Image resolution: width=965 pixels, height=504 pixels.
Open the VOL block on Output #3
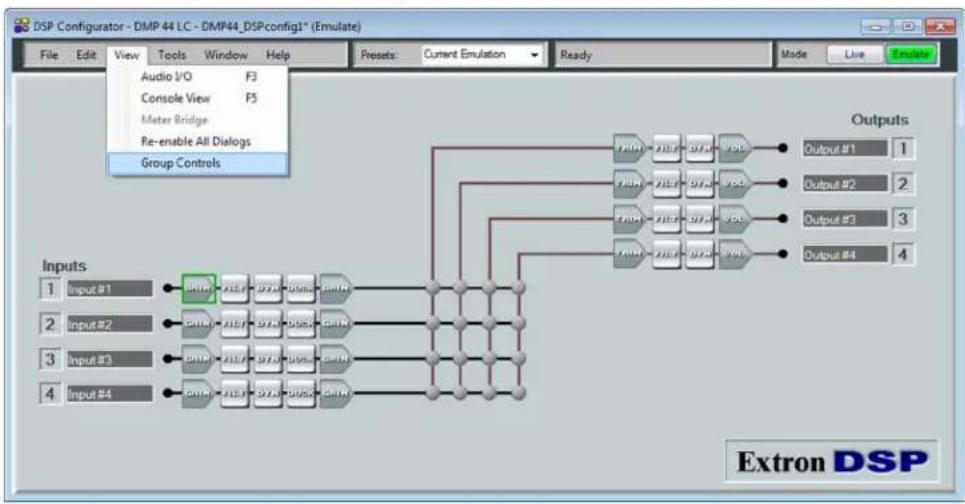[x=735, y=218]
